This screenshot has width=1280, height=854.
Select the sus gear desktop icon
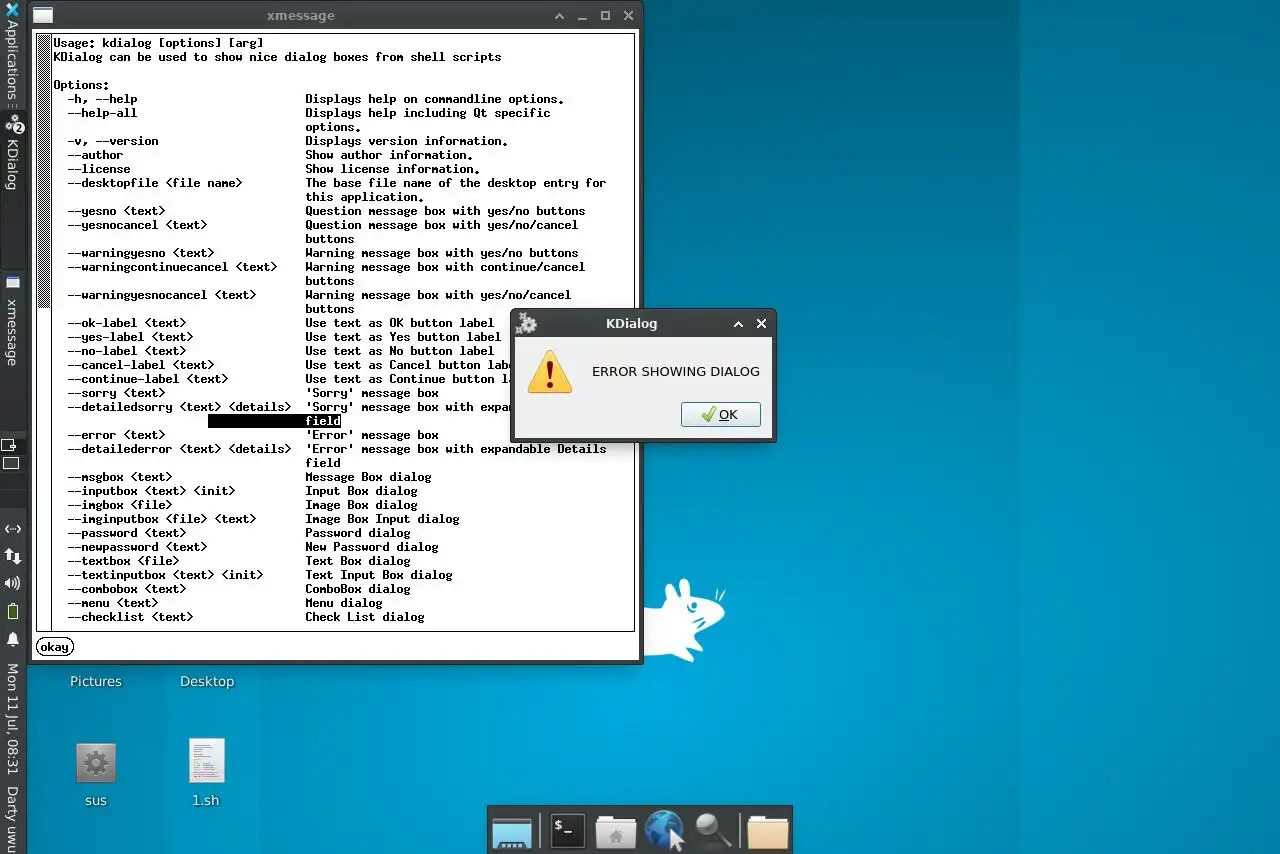click(x=96, y=764)
